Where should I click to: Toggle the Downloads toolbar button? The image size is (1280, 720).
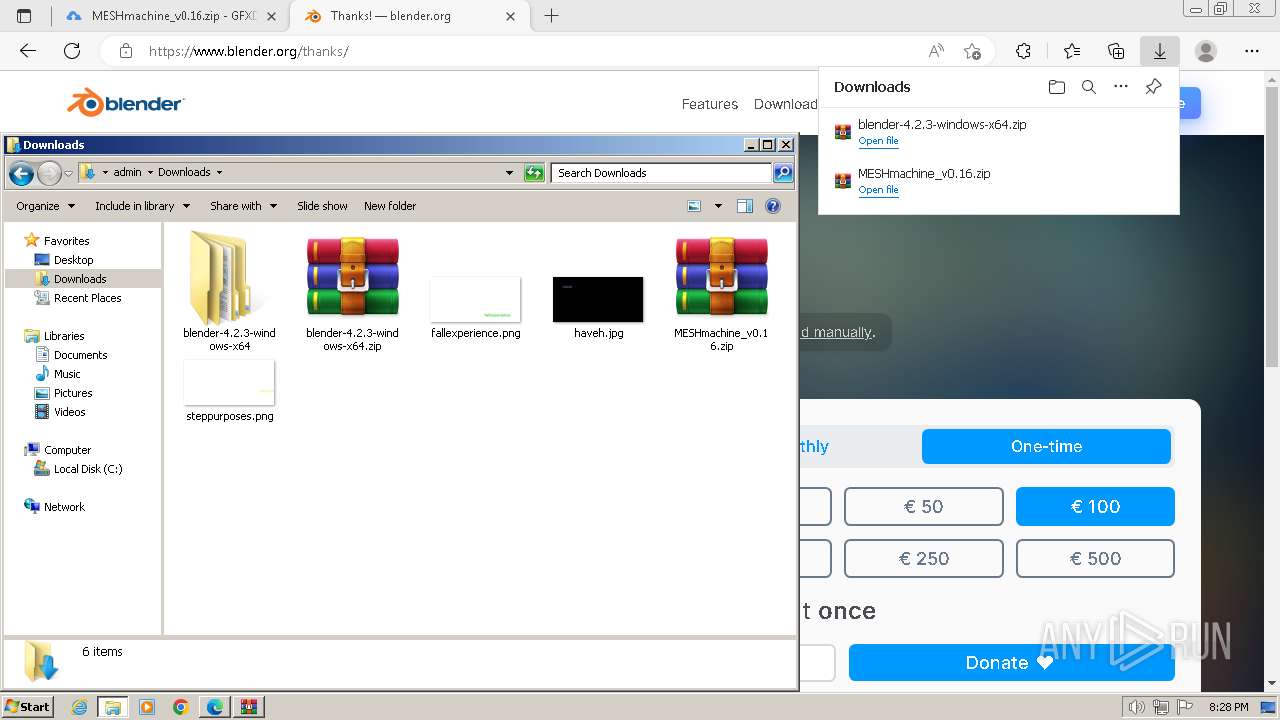[x=1160, y=51]
